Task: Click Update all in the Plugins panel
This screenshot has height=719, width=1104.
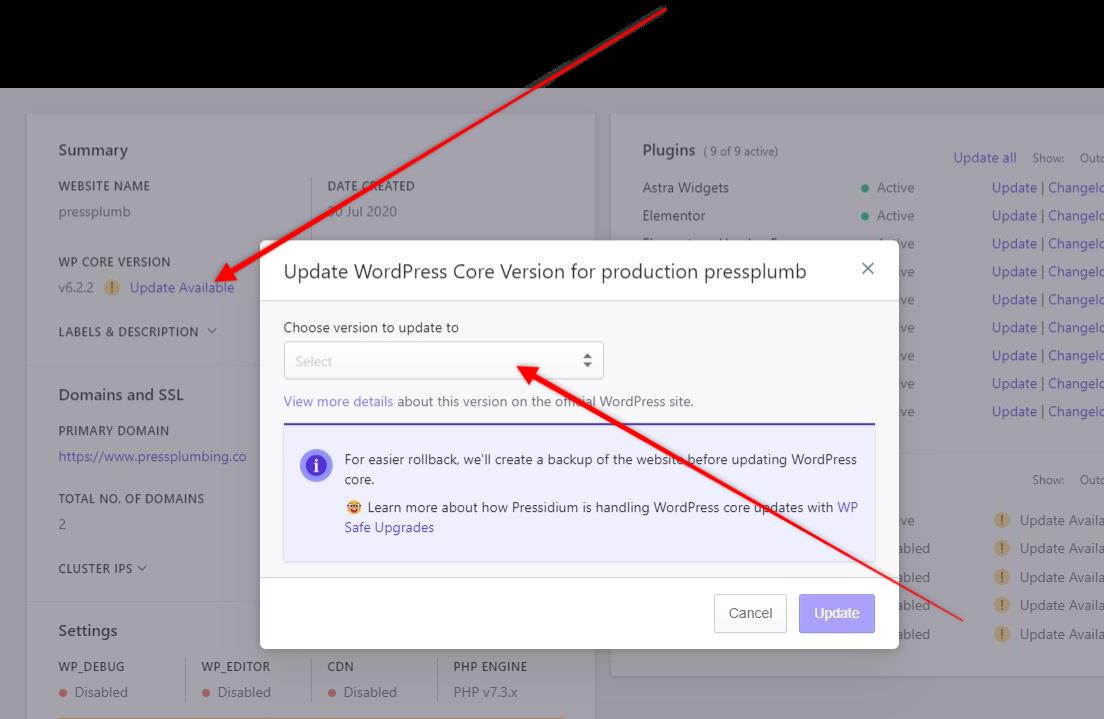Action: 984,158
